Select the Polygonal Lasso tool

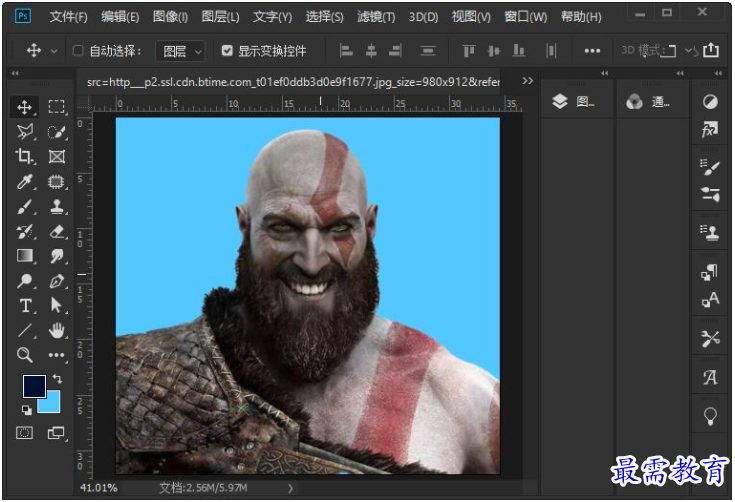pos(24,132)
